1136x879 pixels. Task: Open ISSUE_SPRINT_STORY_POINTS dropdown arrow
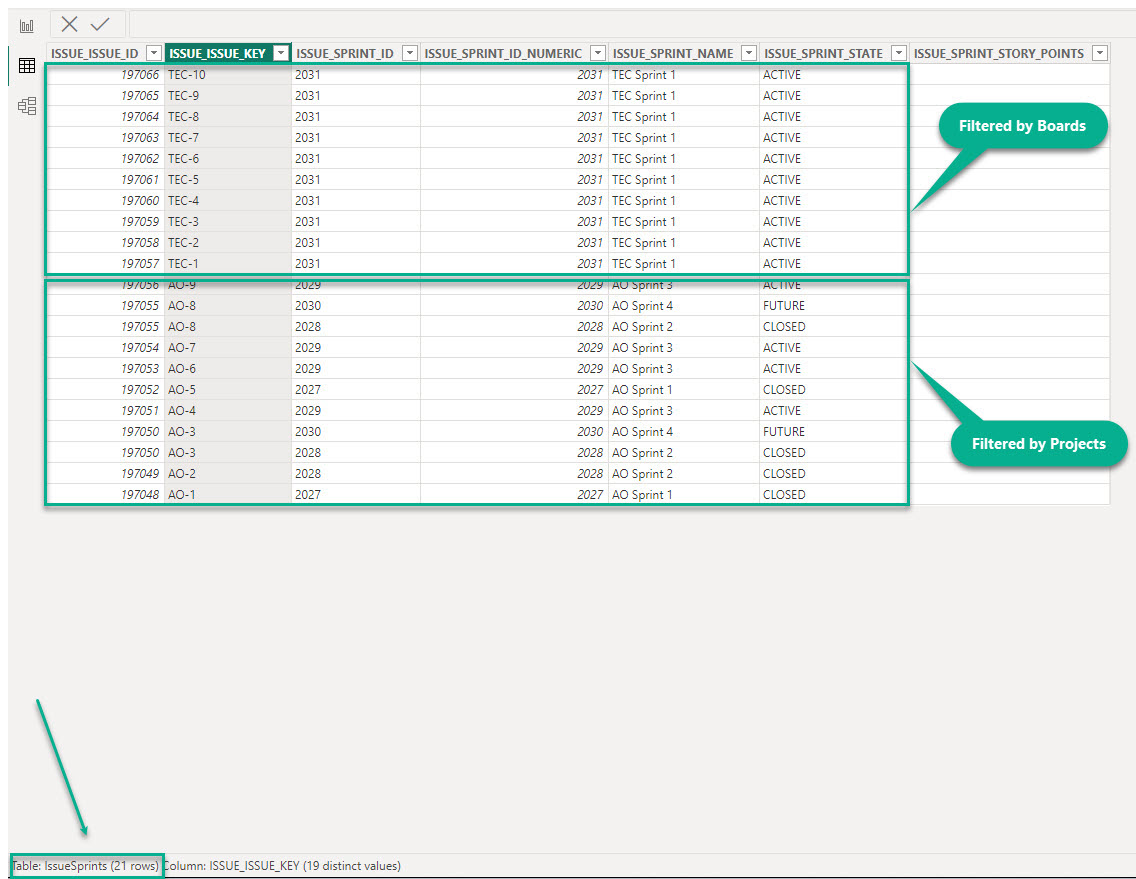click(1100, 54)
